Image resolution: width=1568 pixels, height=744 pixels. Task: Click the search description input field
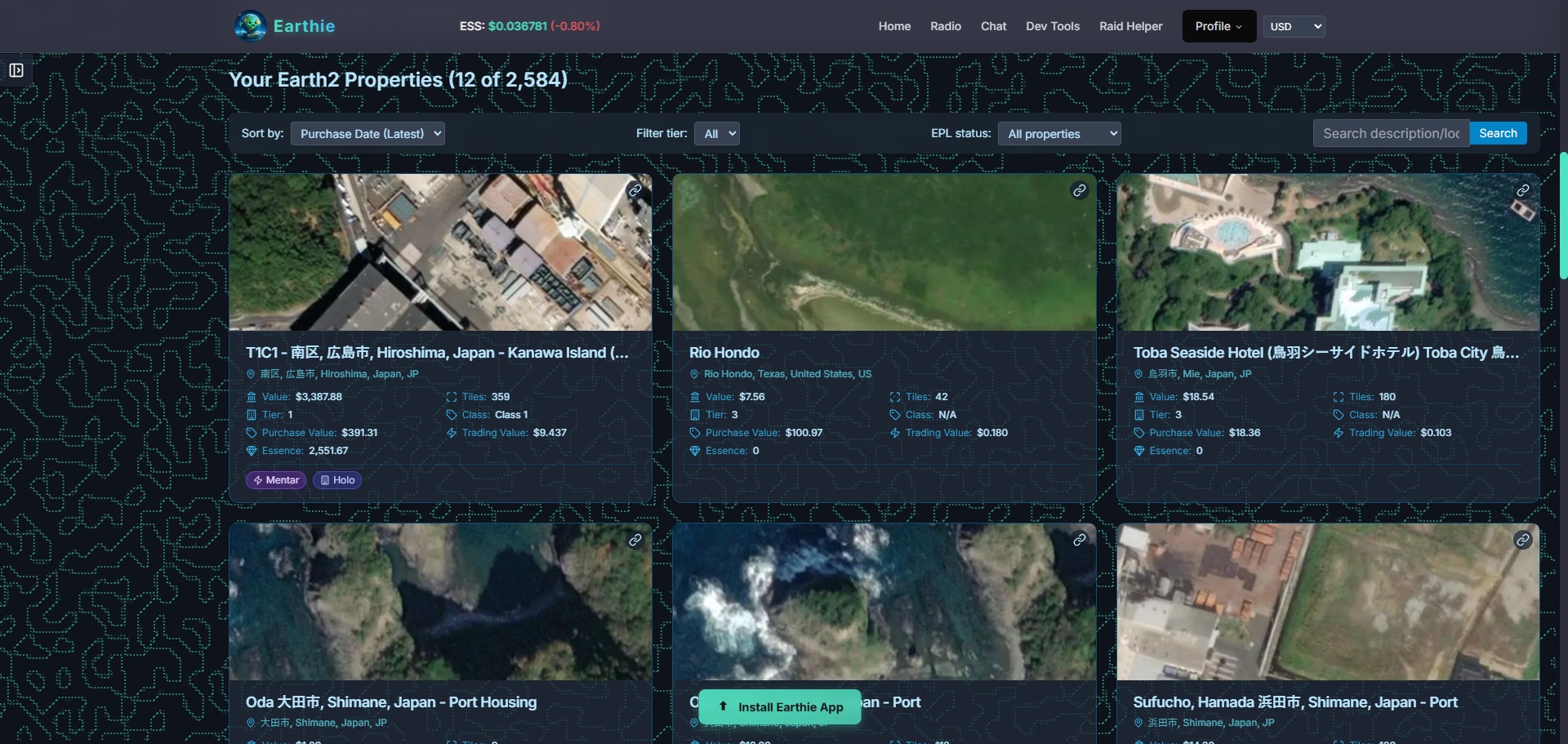point(1392,133)
